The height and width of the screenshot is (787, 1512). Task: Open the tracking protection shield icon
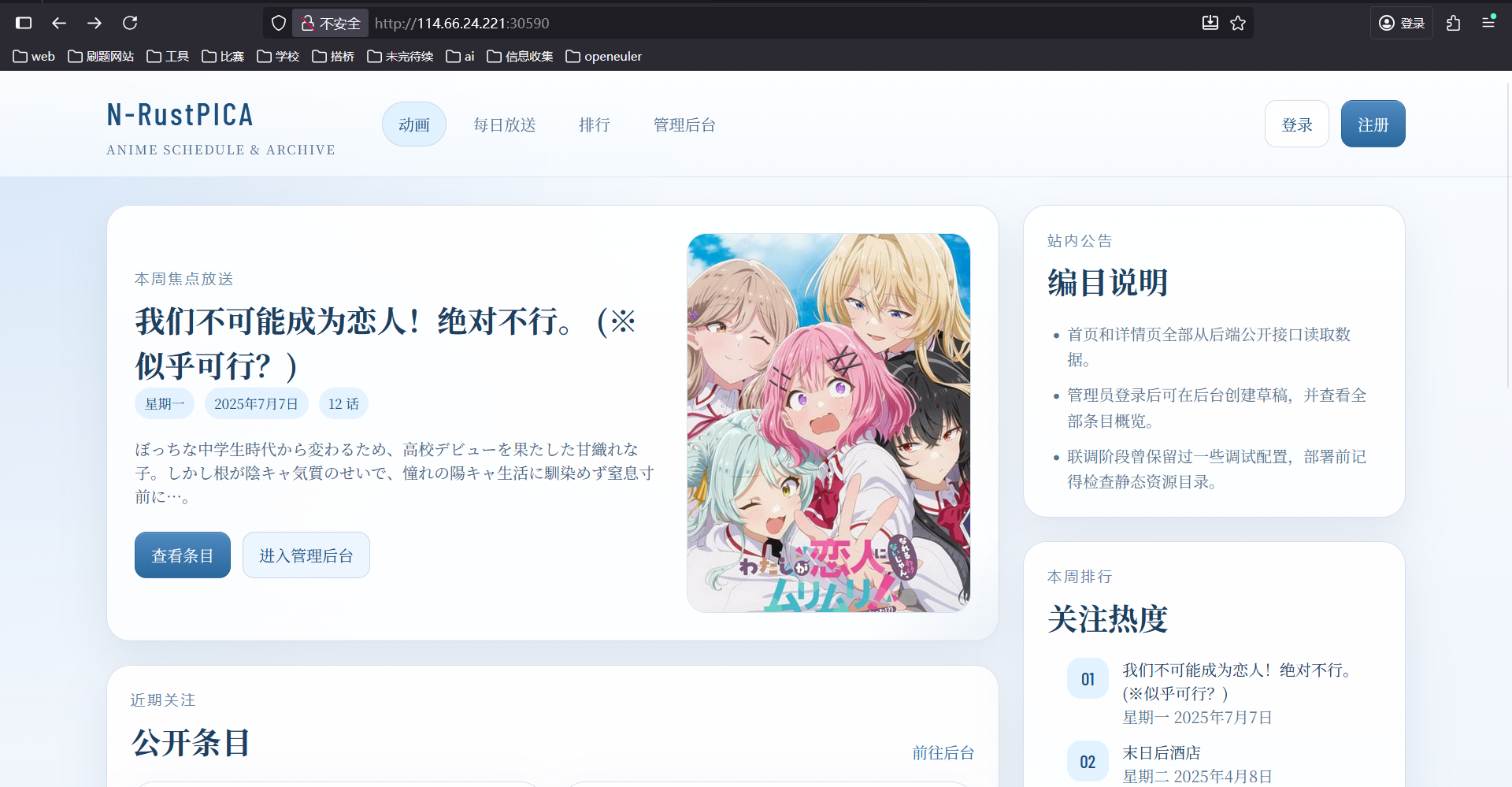pos(279,23)
